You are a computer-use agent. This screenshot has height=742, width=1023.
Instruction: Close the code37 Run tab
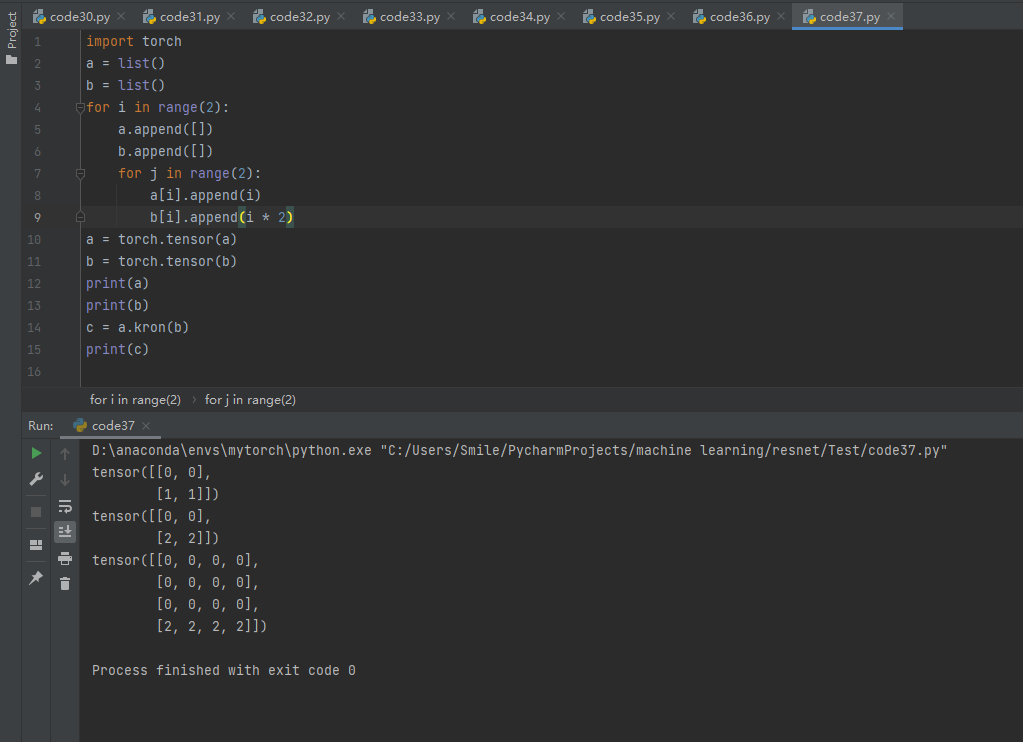point(146,426)
